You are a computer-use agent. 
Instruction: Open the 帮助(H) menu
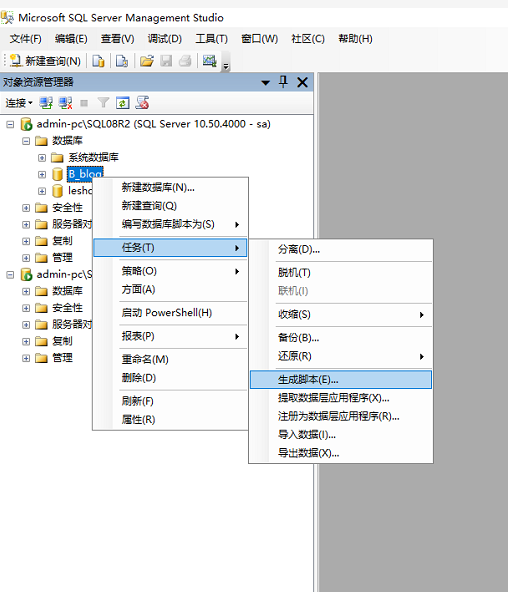pos(355,39)
